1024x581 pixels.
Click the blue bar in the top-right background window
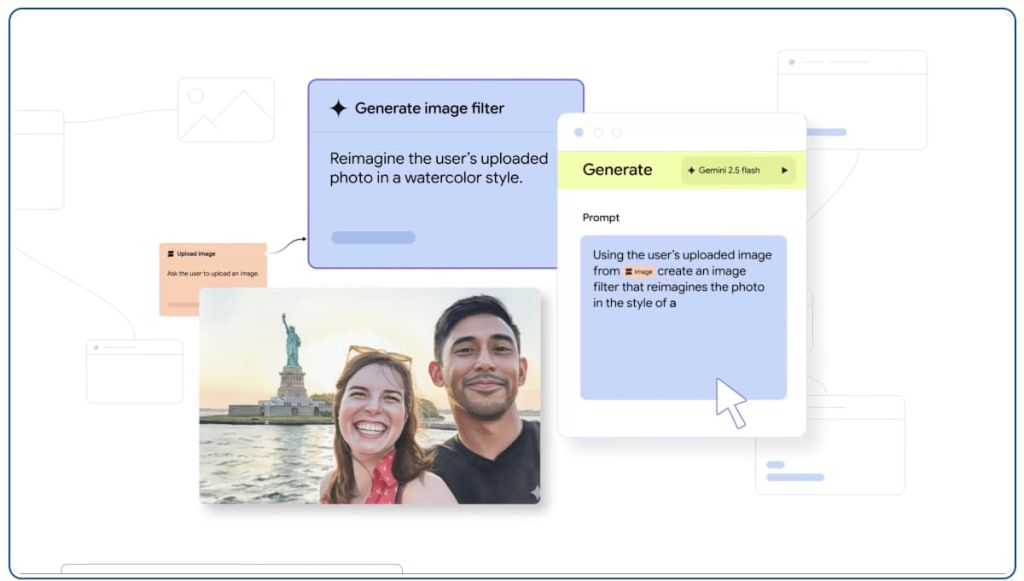(826, 132)
